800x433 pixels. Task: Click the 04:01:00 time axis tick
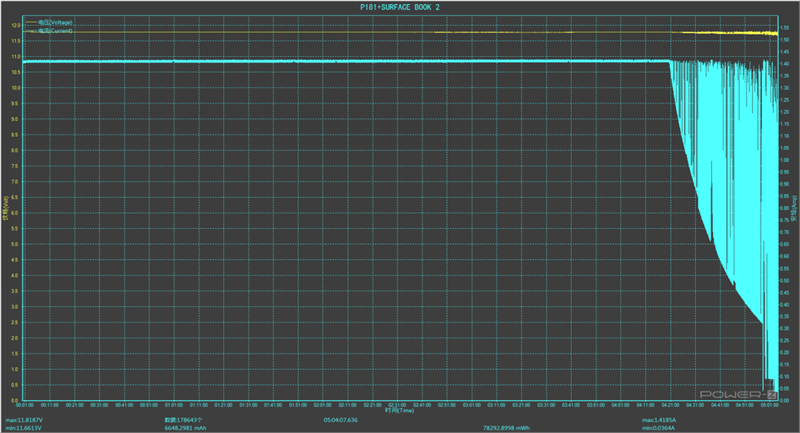click(x=620, y=405)
